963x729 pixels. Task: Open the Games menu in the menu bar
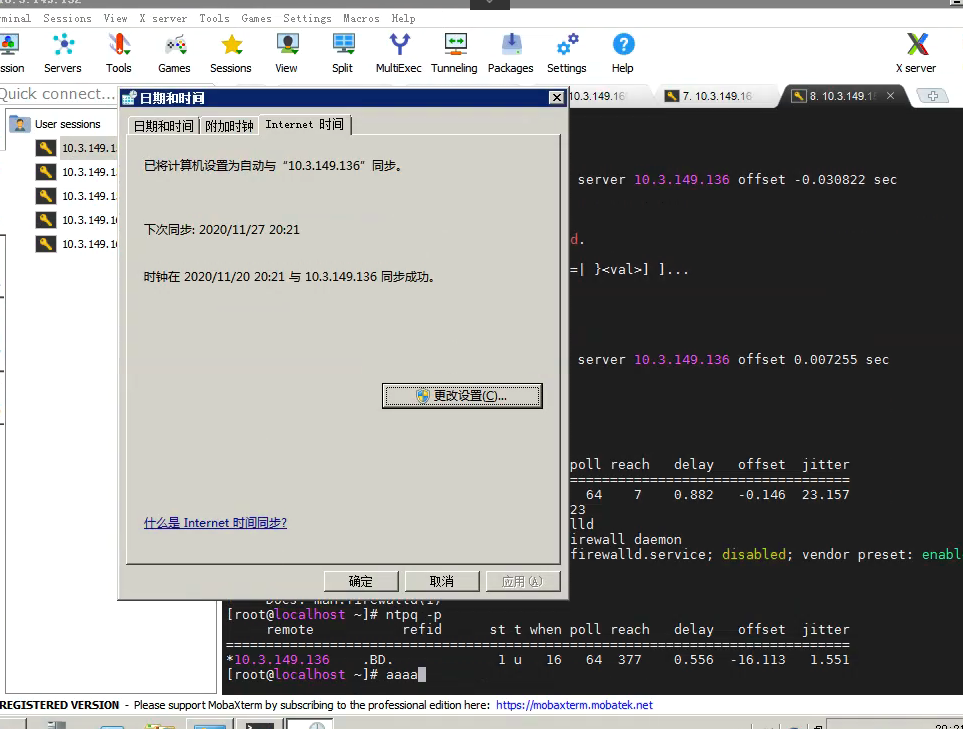pyautogui.click(x=256, y=18)
